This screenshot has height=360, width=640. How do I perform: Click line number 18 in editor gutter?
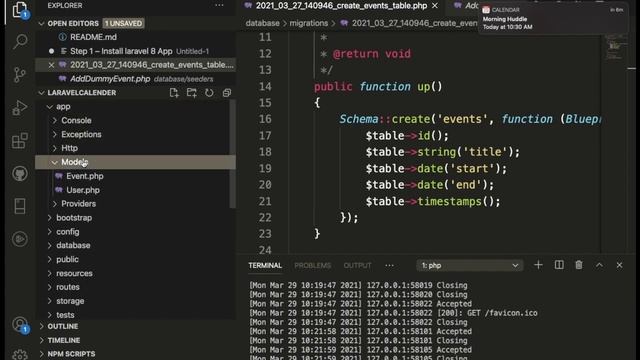pyautogui.click(x=265, y=152)
